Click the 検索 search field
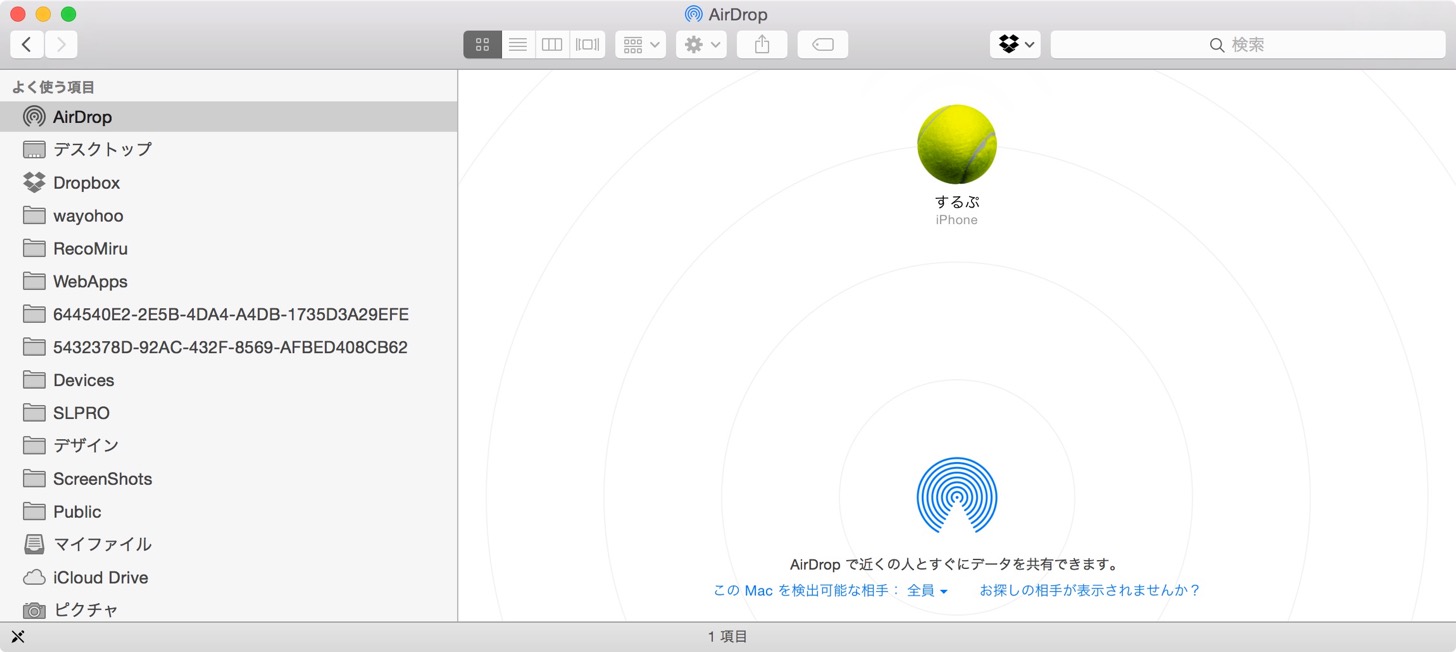The height and width of the screenshot is (652, 1456). pos(1247,44)
